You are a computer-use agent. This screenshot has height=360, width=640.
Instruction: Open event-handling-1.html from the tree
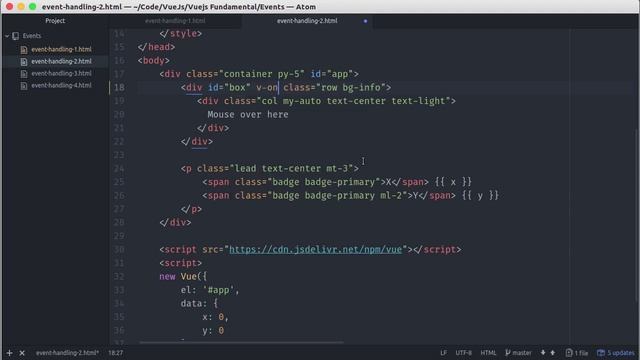pos(61,49)
